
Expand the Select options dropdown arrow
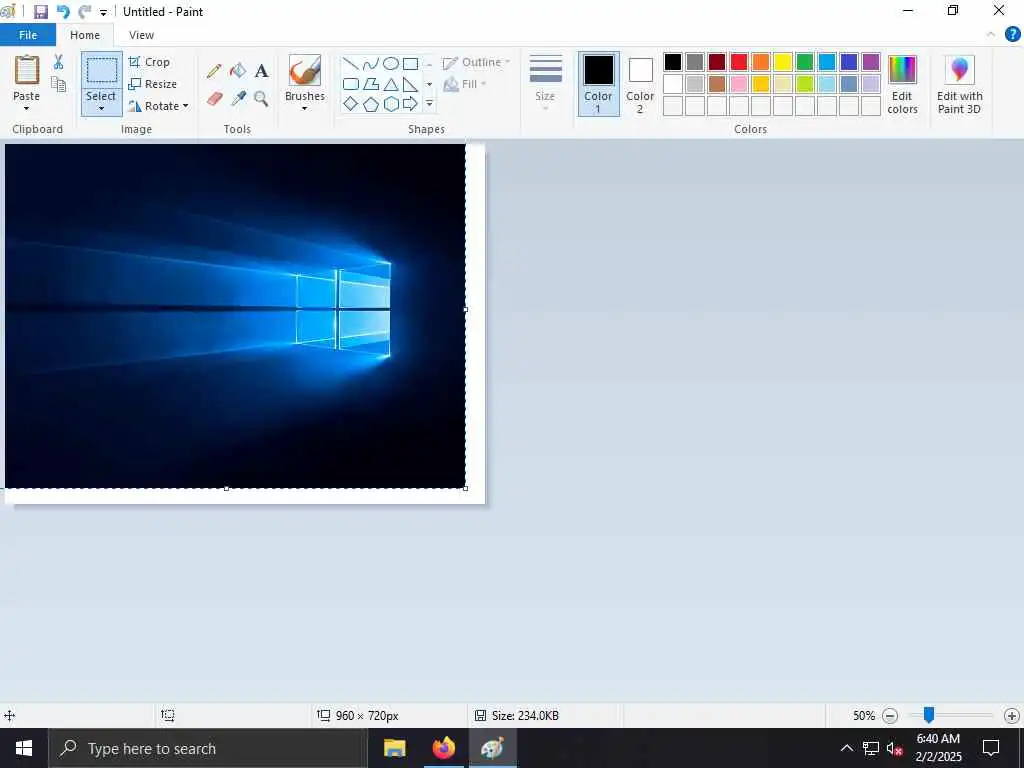pyautogui.click(x=101, y=108)
